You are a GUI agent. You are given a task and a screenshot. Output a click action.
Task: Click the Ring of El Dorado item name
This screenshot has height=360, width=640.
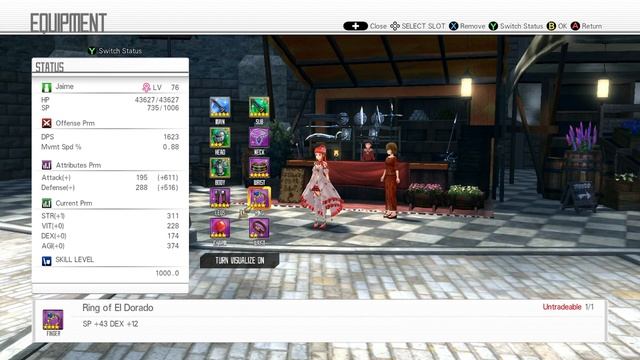[x=118, y=308]
